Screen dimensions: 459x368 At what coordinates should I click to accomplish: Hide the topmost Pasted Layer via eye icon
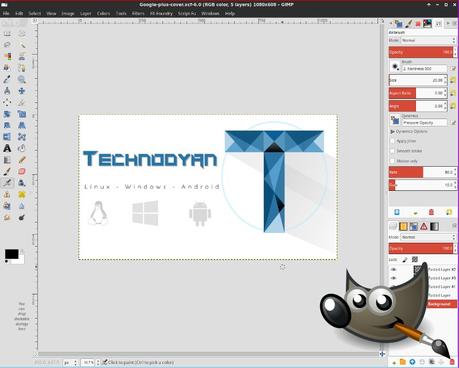tap(393, 269)
